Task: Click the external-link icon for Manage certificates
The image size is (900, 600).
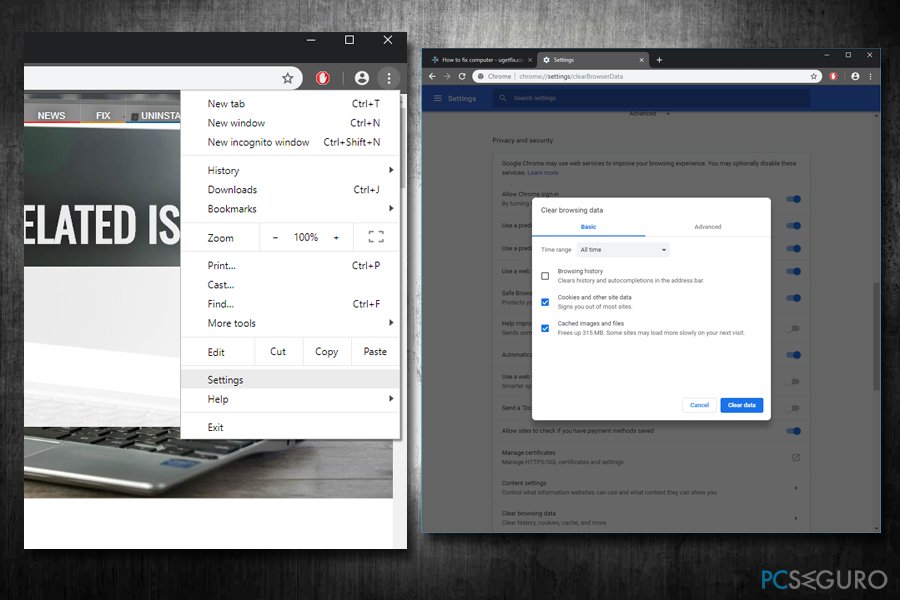Action: point(796,458)
